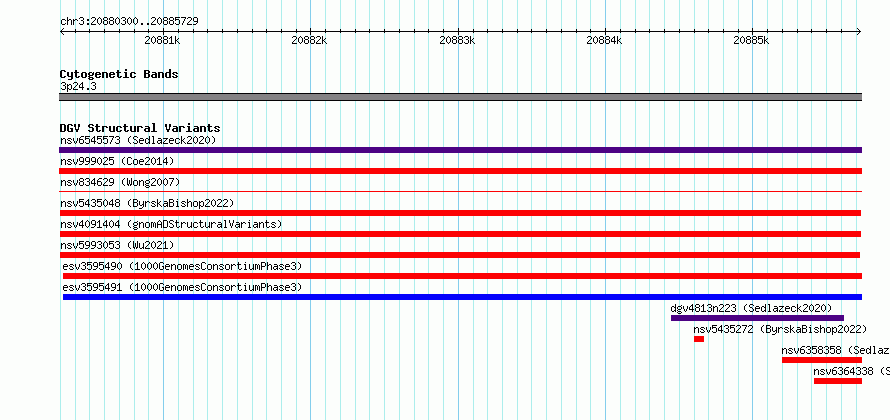Select the red nsv5435048 variant bar
The width and height of the screenshot is (890, 420).
pos(460,213)
